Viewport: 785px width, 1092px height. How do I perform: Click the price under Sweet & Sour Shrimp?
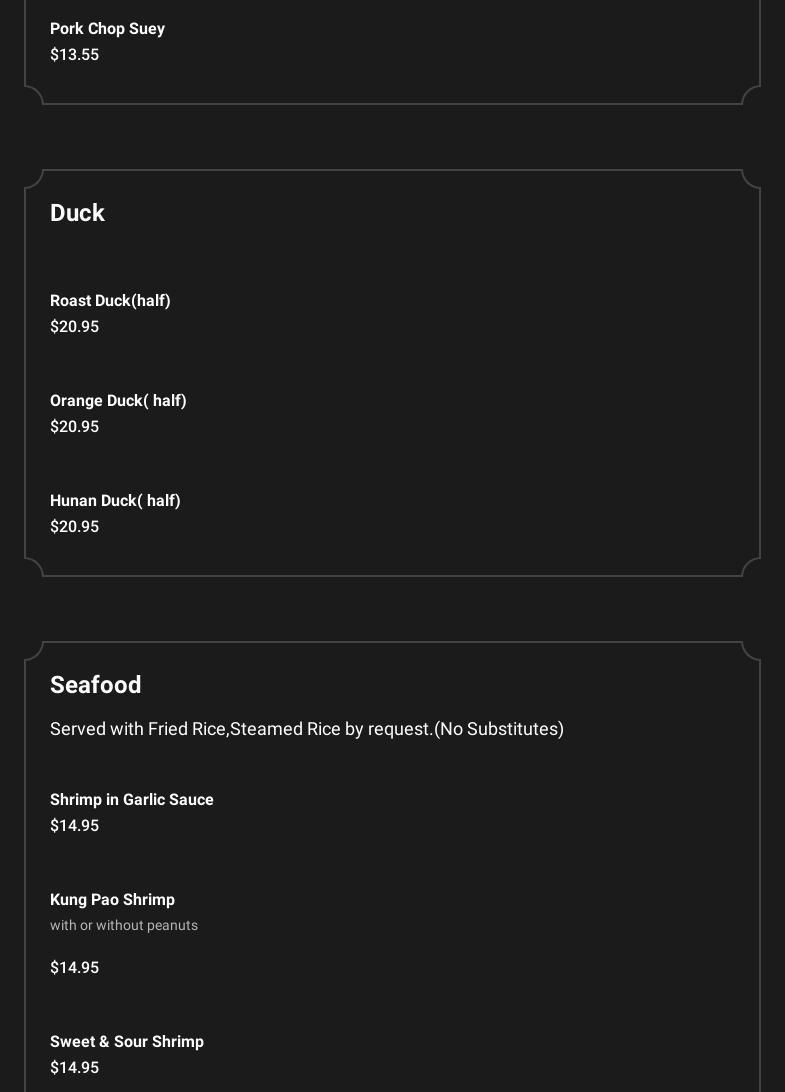coord(74,1068)
